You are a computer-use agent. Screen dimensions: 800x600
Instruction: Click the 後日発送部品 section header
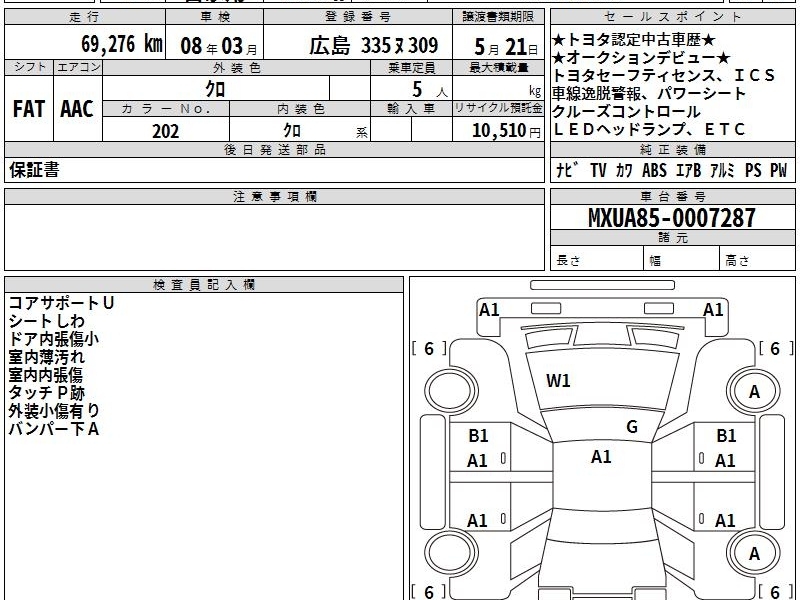[274, 149]
